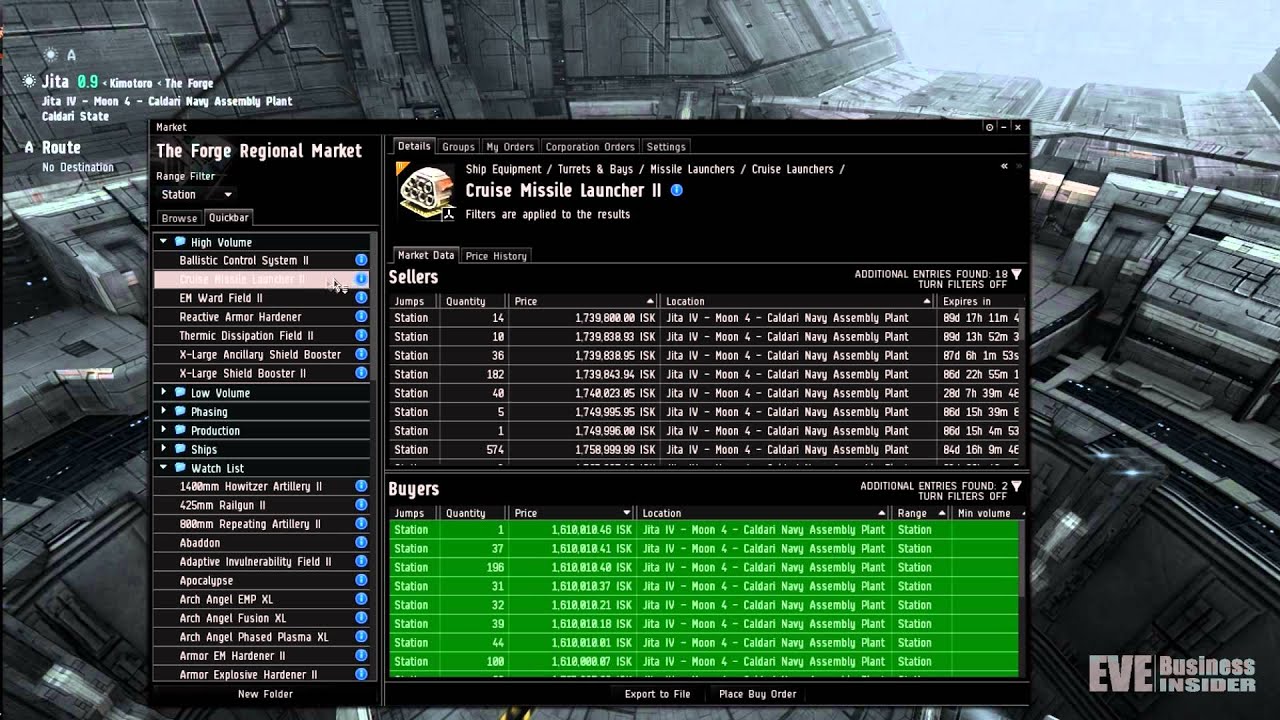1280x720 pixels.
Task: Turn Sellers filters off
Action: coord(962,285)
